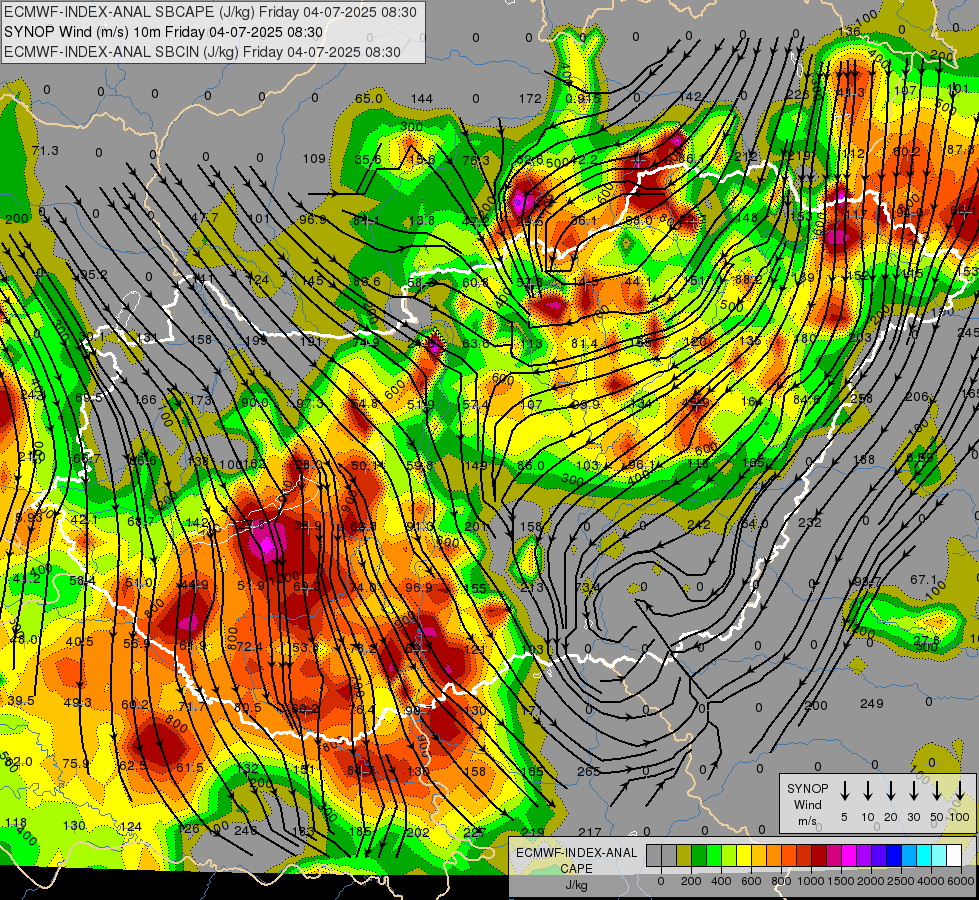Viewport: 979px width, 900px height.
Task: Pick the dark green swatch right of 200 in CAPE legend
Action: coord(699,855)
